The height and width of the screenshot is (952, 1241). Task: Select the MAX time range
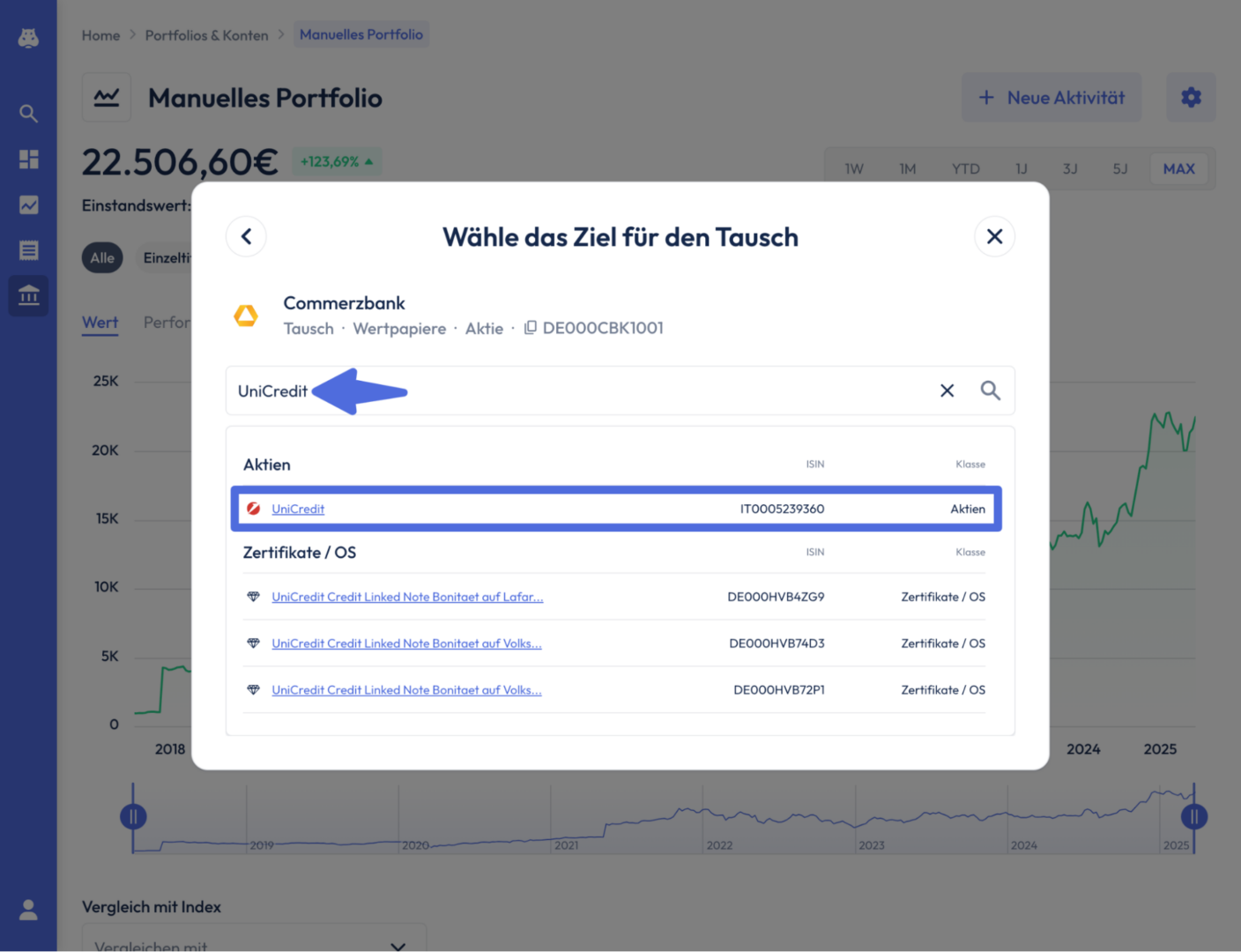(x=1179, y=168)
